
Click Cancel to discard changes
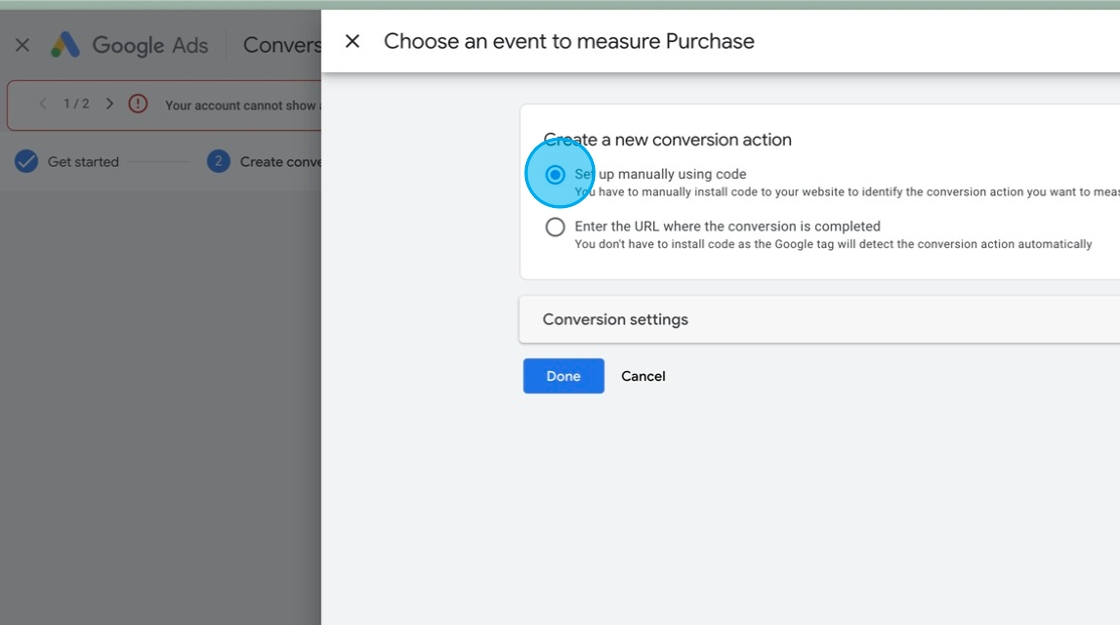coord(643,376)
